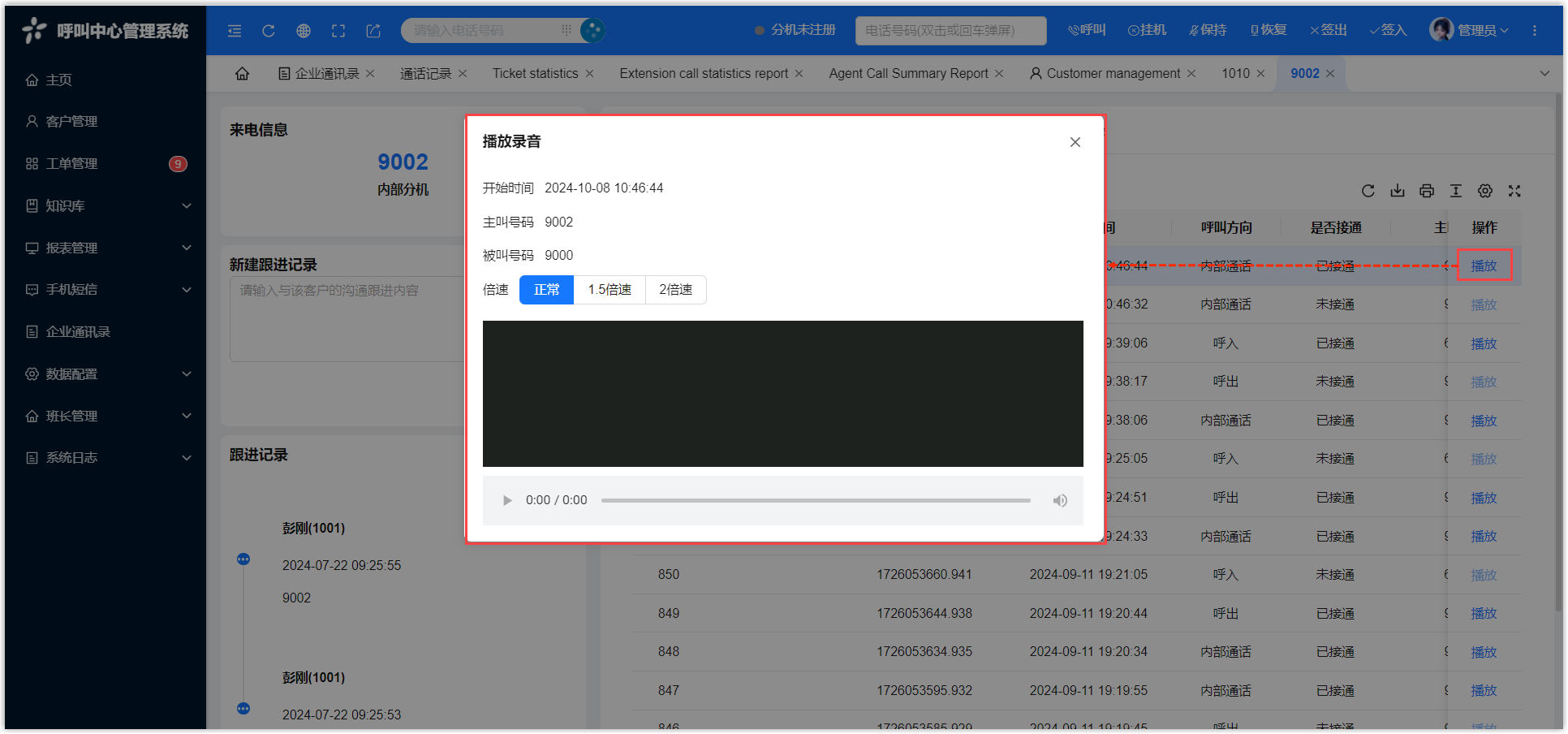This screenshot has height=734, width=1568.
Task: Click the refresh icon in top toolbar
Action: pyautogui.click(x=269, y=31)
